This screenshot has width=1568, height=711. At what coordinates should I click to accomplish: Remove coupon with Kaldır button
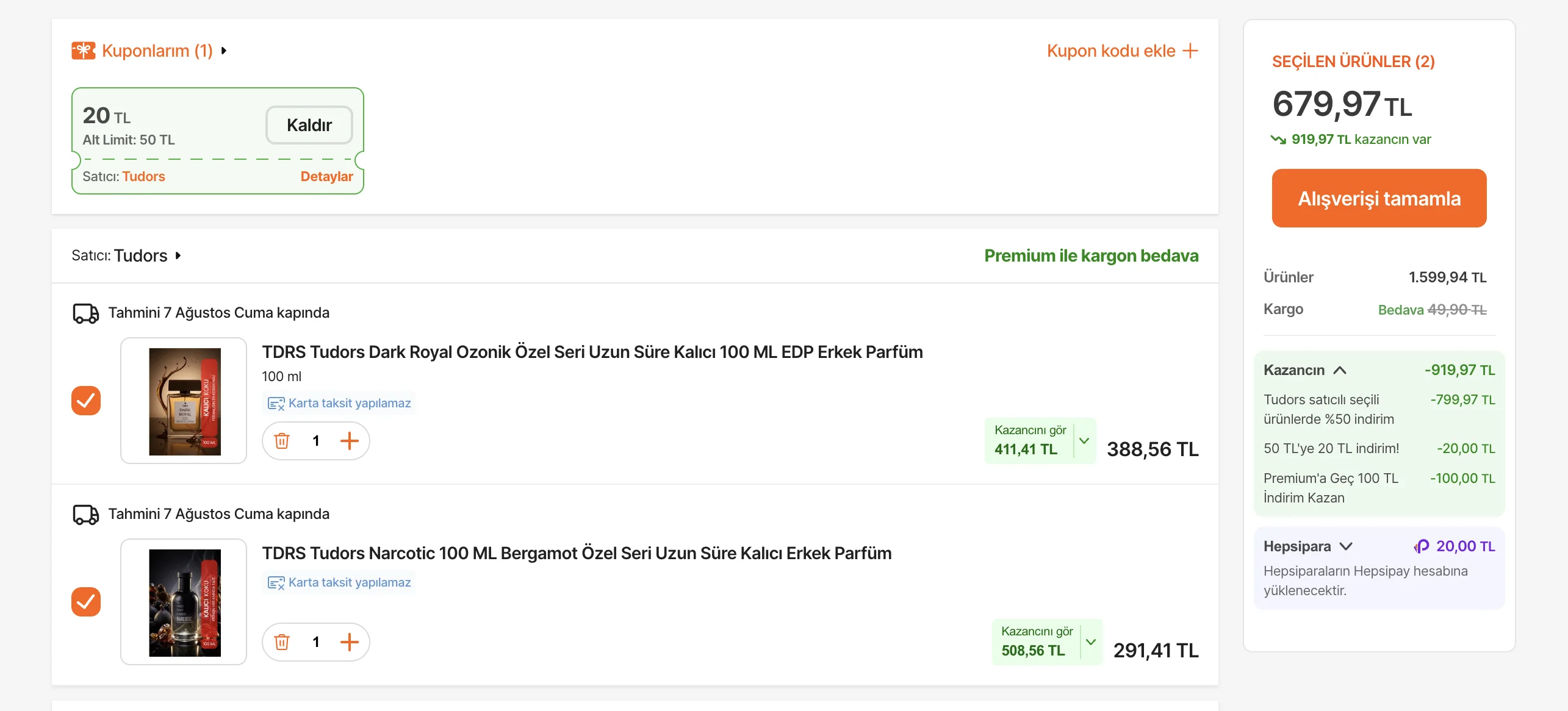point(309,125)
